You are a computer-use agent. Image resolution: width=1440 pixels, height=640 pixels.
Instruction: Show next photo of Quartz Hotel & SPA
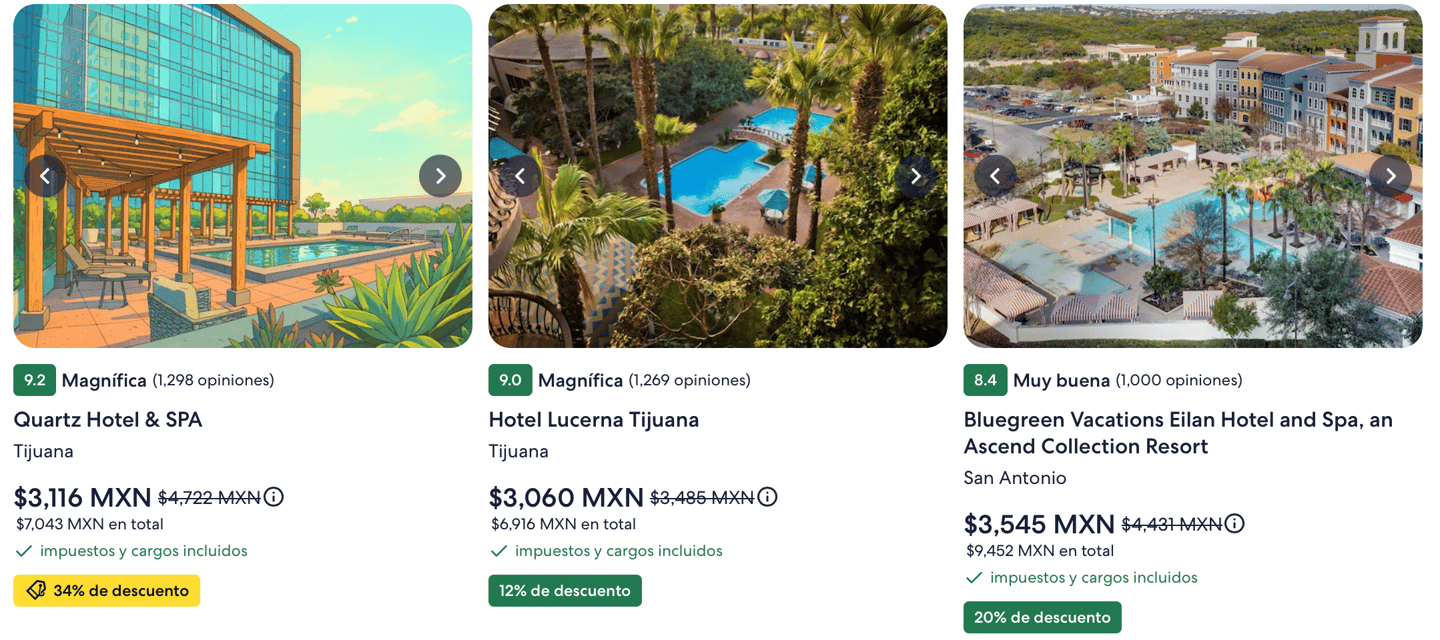(440, 176)
